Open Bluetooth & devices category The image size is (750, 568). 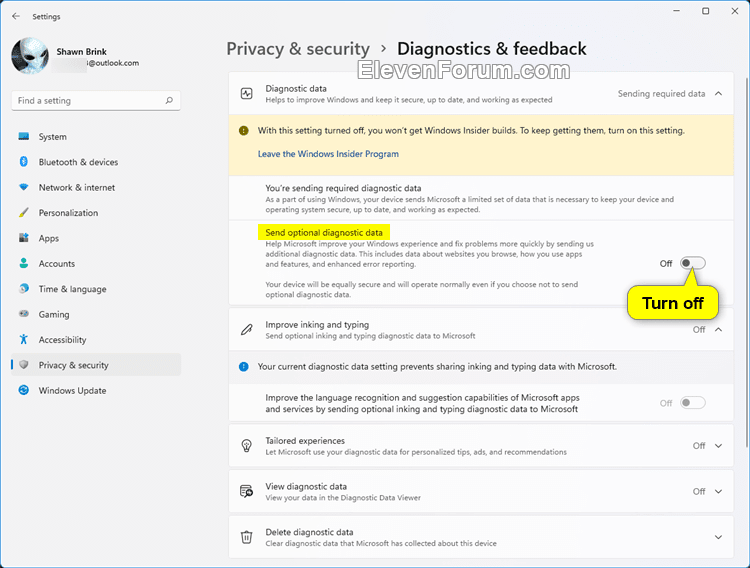click(78, 162)
